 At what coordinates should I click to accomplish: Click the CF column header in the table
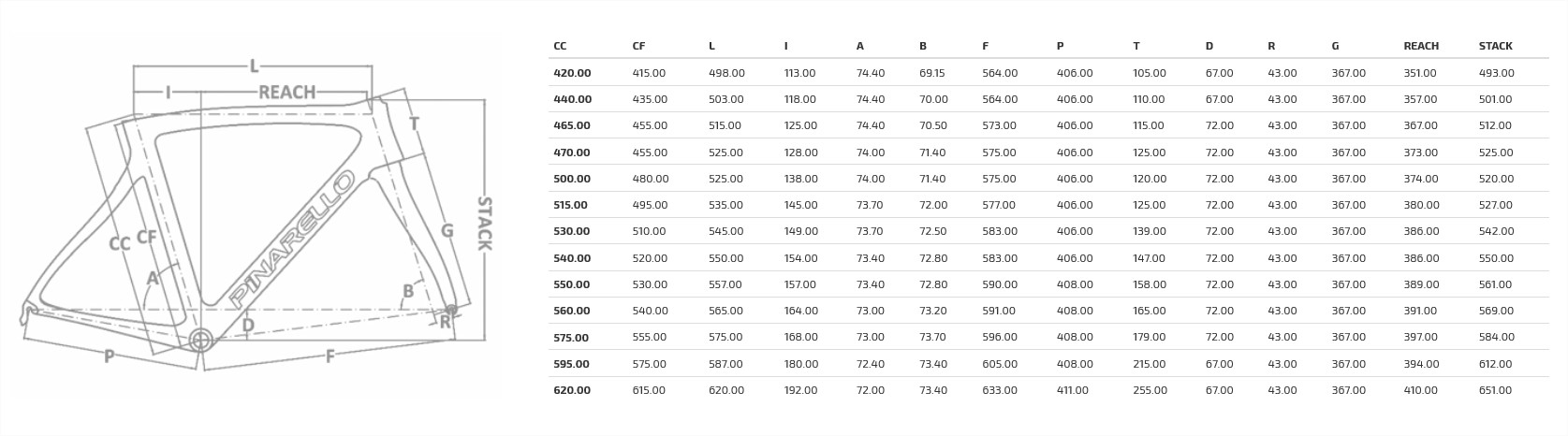[x=638, y=46]
